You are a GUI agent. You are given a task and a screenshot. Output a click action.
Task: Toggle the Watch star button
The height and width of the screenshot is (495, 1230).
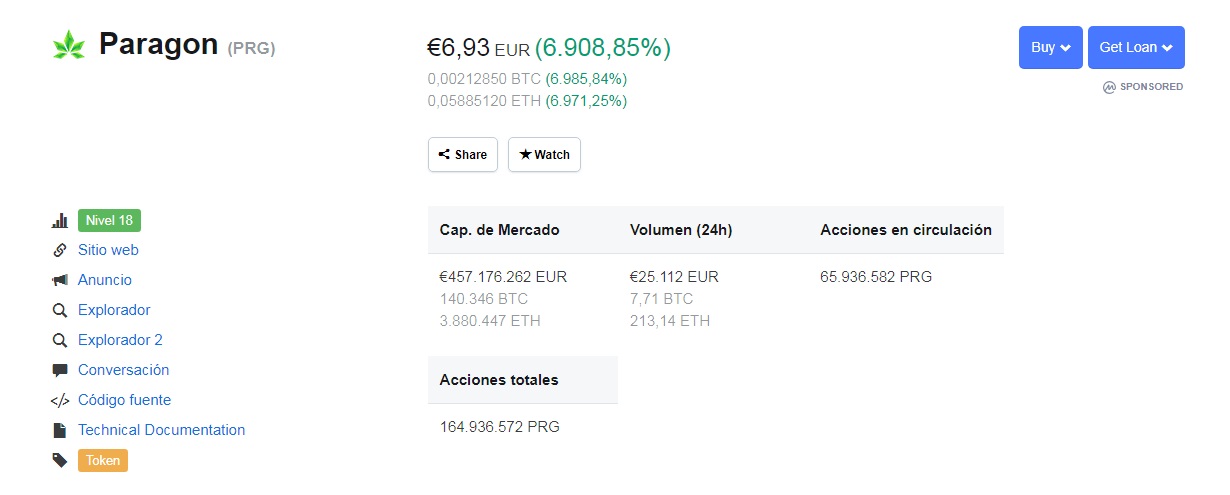coord(544,154)
